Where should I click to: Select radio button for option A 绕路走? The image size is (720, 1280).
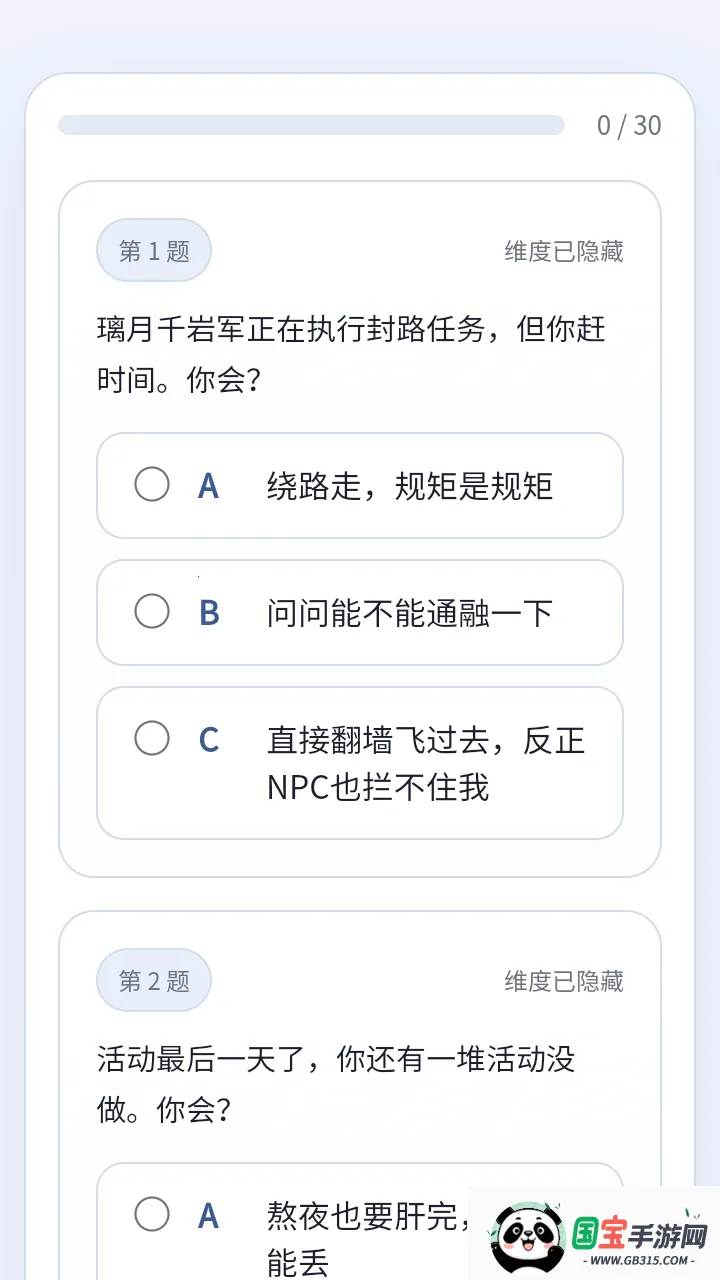(x=152, y=484)
